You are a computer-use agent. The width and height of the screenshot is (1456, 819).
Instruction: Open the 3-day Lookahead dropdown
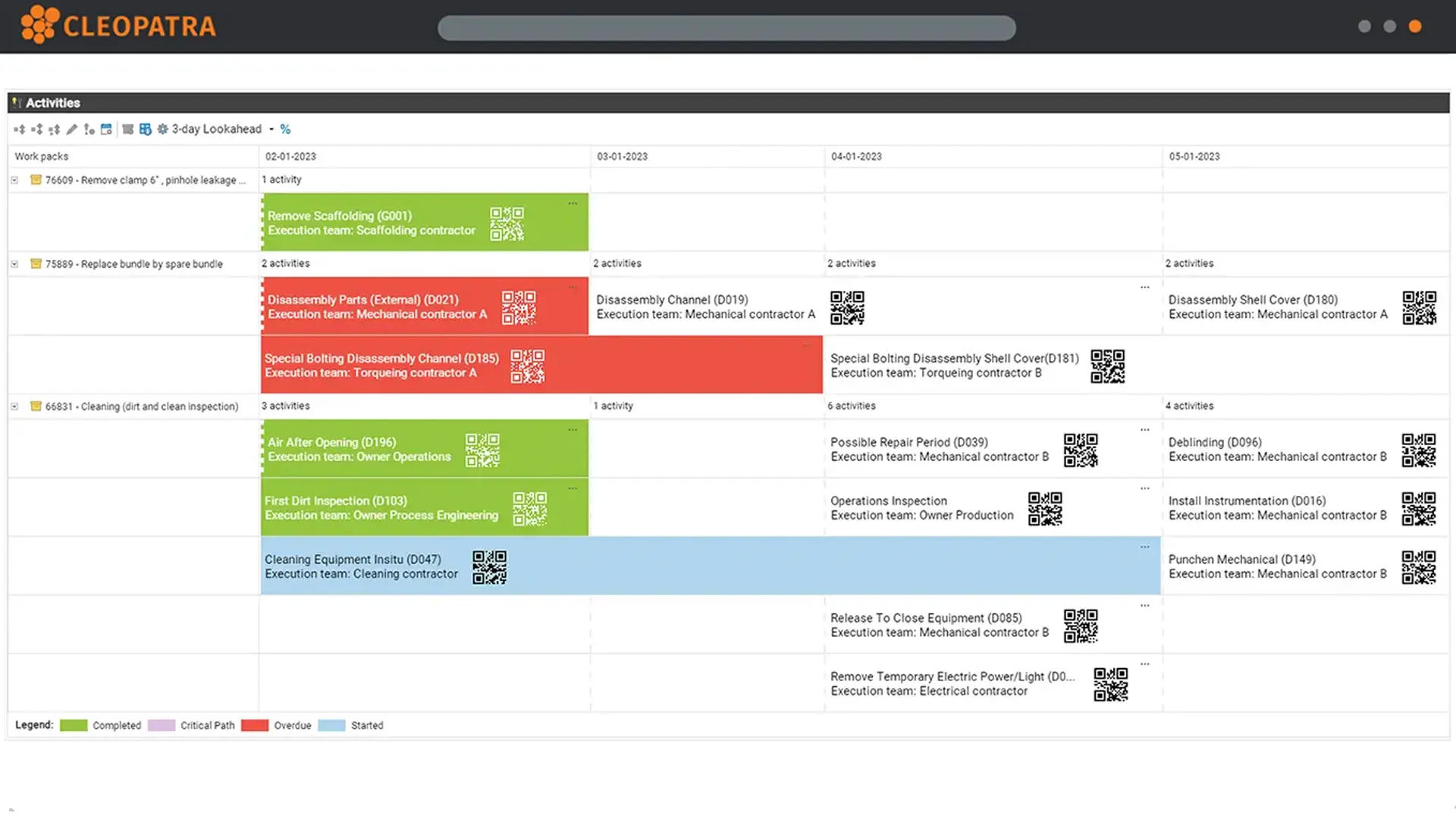(x=222, y=129)
